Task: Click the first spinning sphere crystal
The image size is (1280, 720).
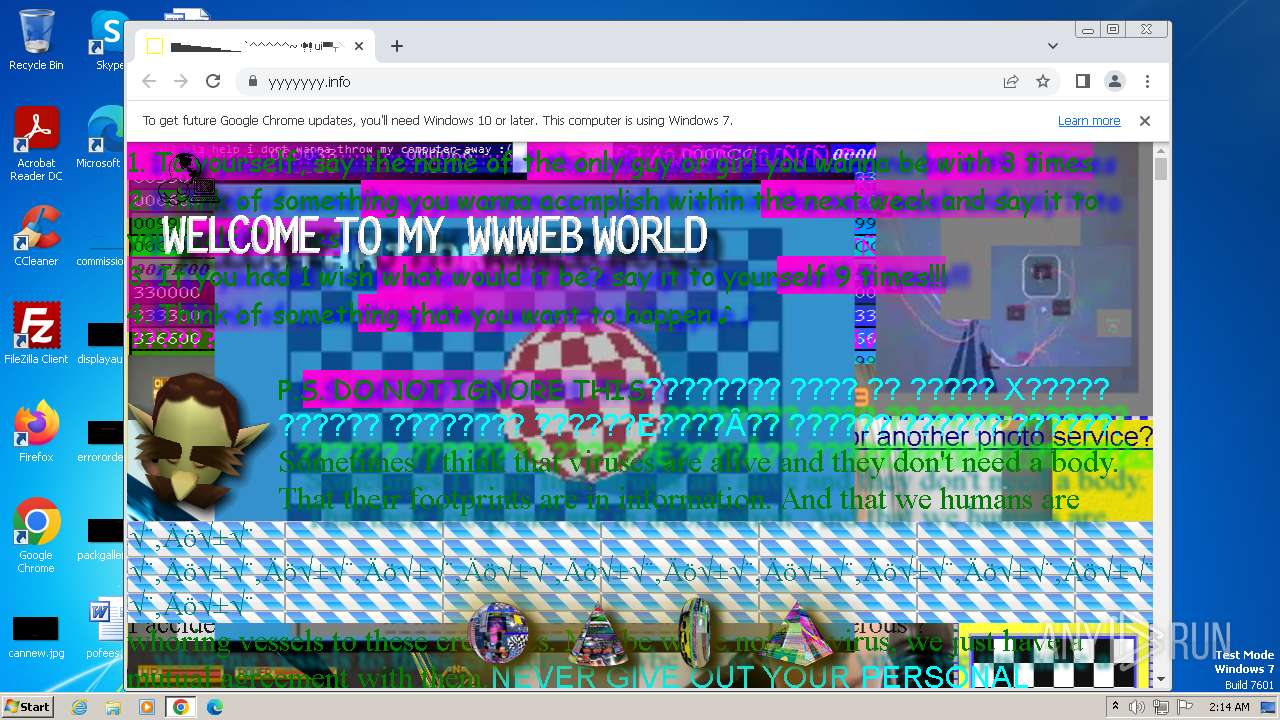Action: 498,632
